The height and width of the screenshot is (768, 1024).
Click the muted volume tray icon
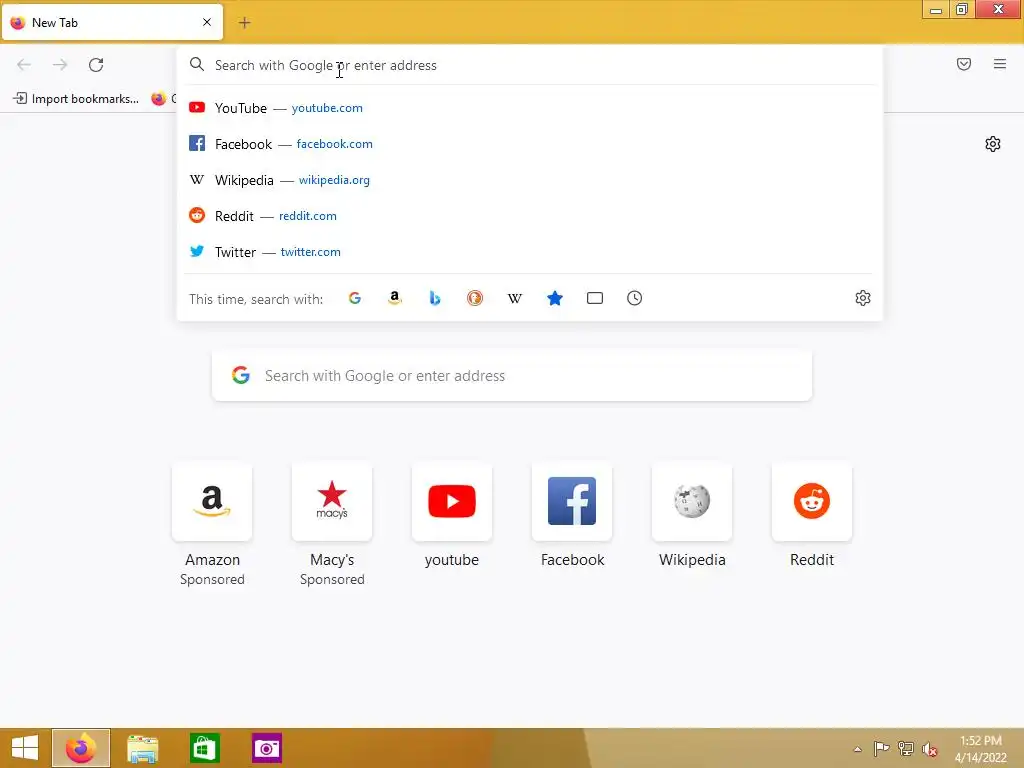click(x=929, y=749)
